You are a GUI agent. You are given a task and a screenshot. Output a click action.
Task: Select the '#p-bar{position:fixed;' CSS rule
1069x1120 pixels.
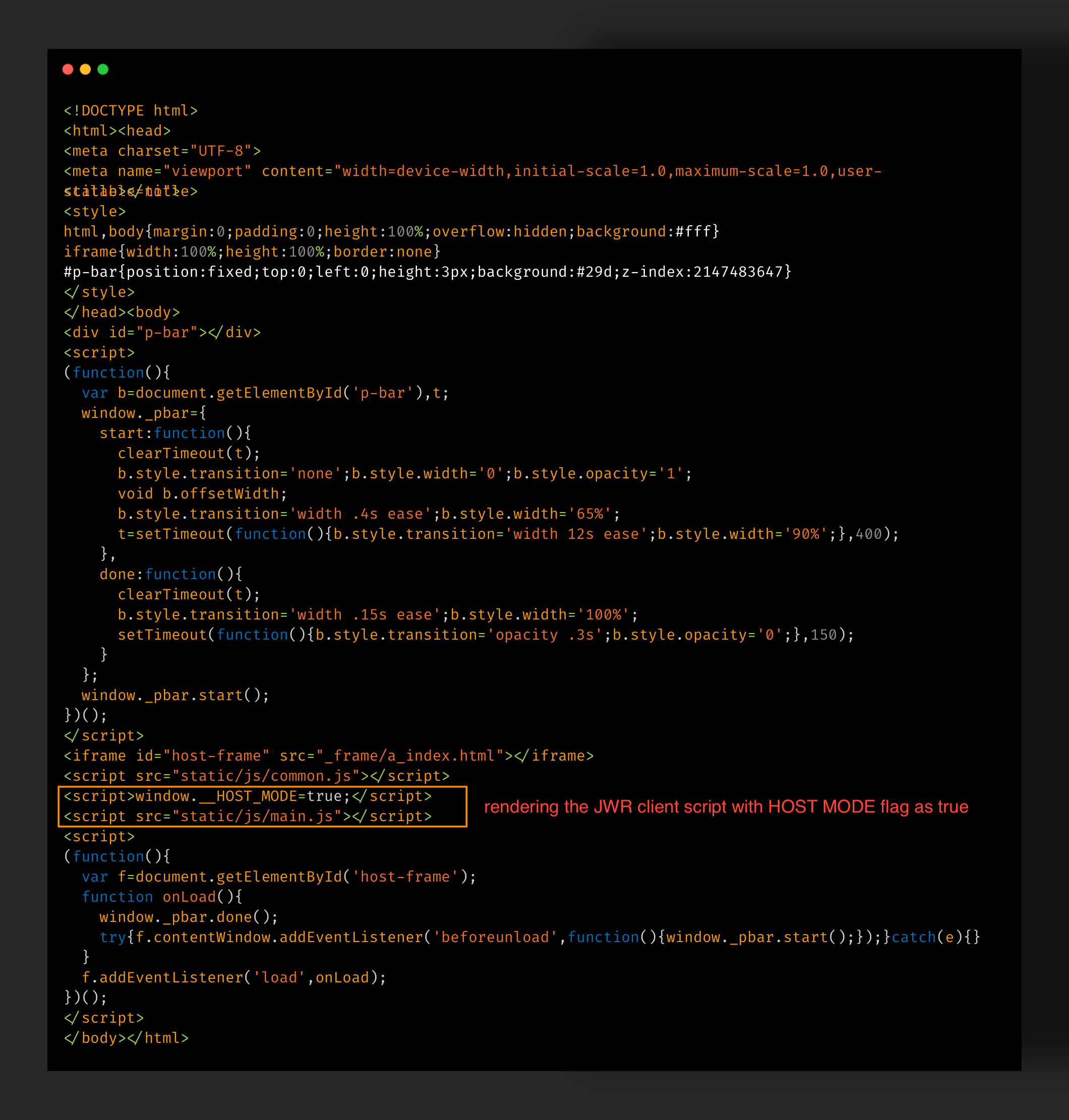tap(428, 272)
